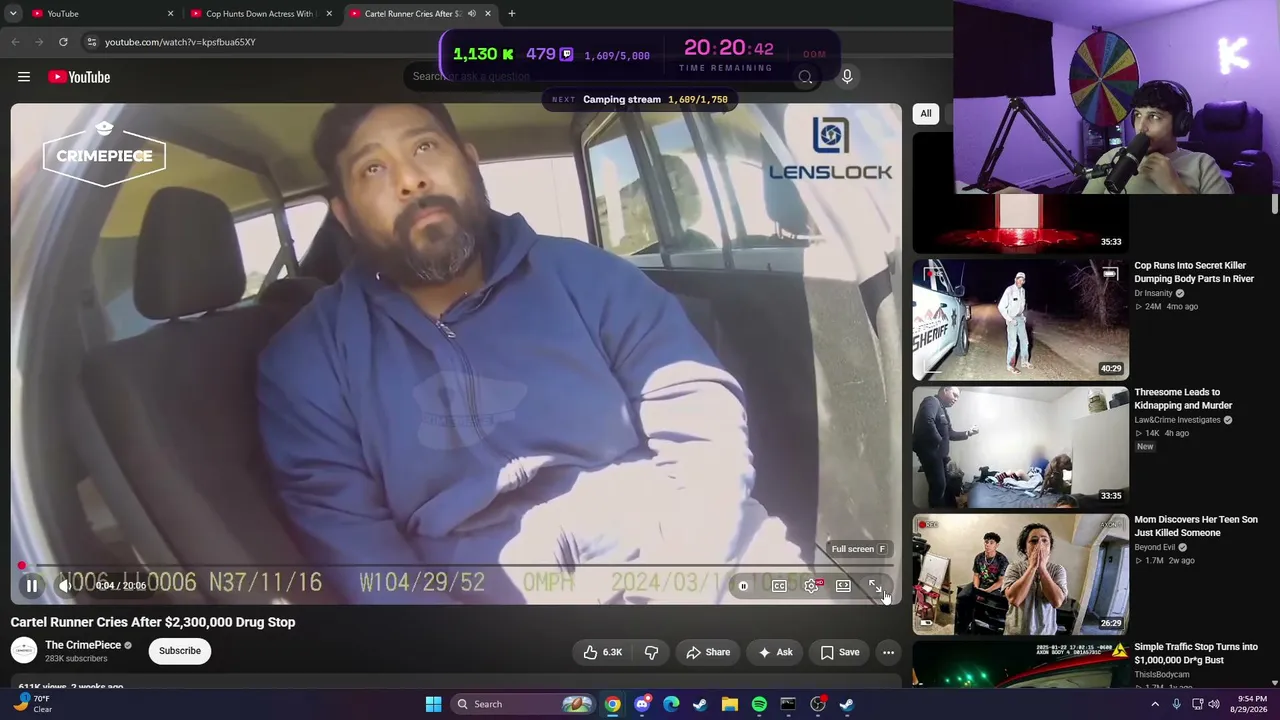This screenshot has height=720, width=1280.
Task: Open the terminal app from the taskbar
Action: 788,704
